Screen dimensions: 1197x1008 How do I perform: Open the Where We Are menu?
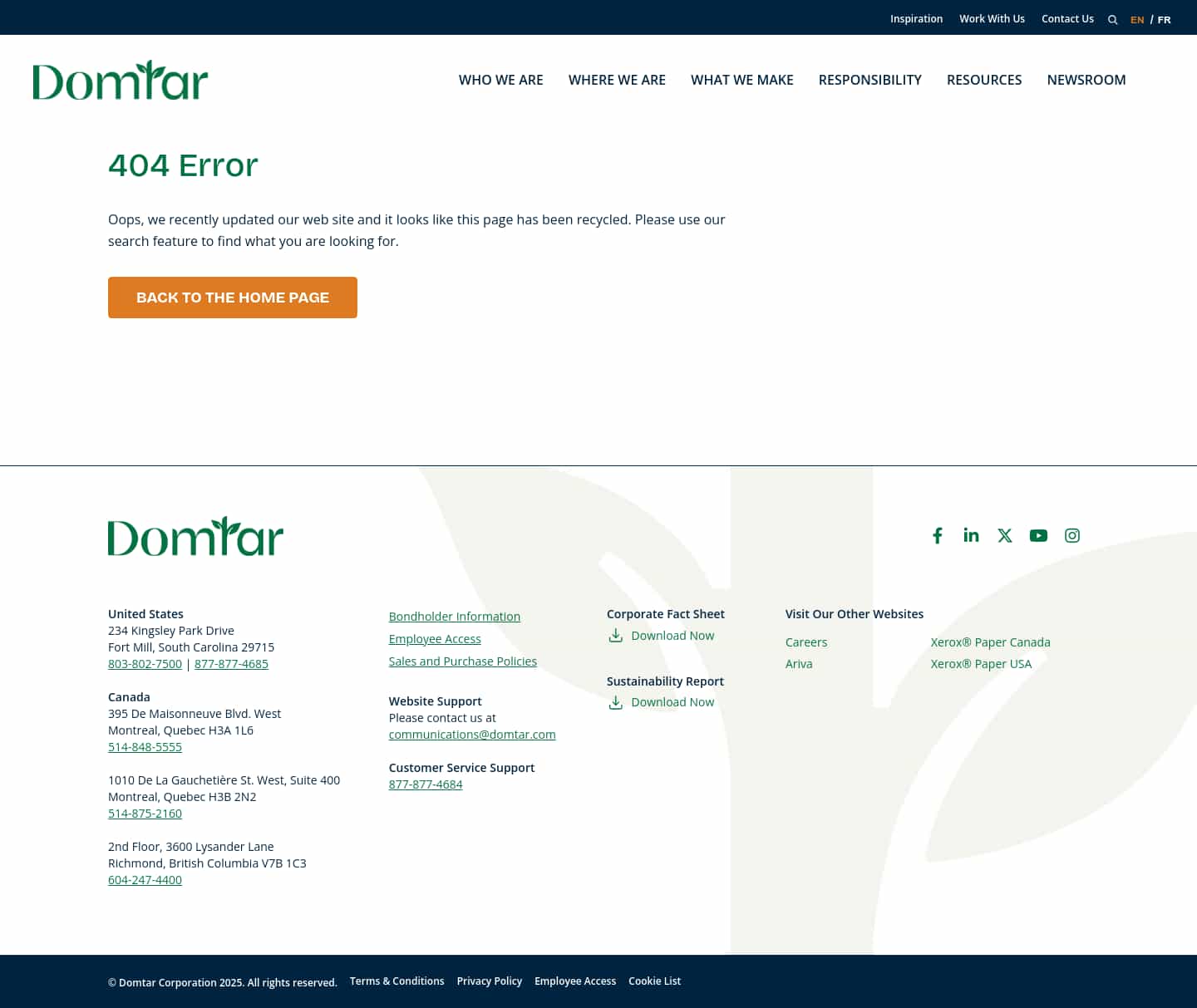[617, 80]
